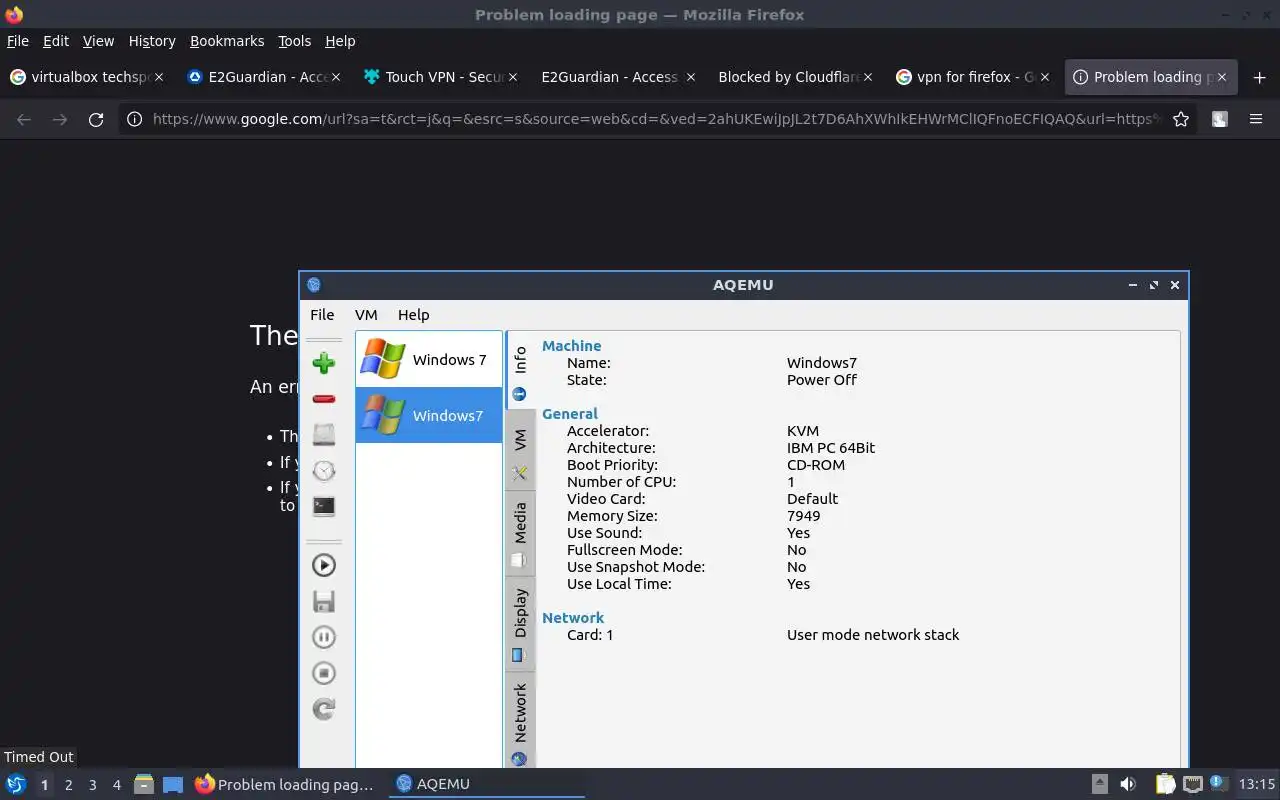Click the terminal monitor icon in AQEMU toolbar
Image resolution: width=1280 pixels, height=800 pixels.
[323, 506]
